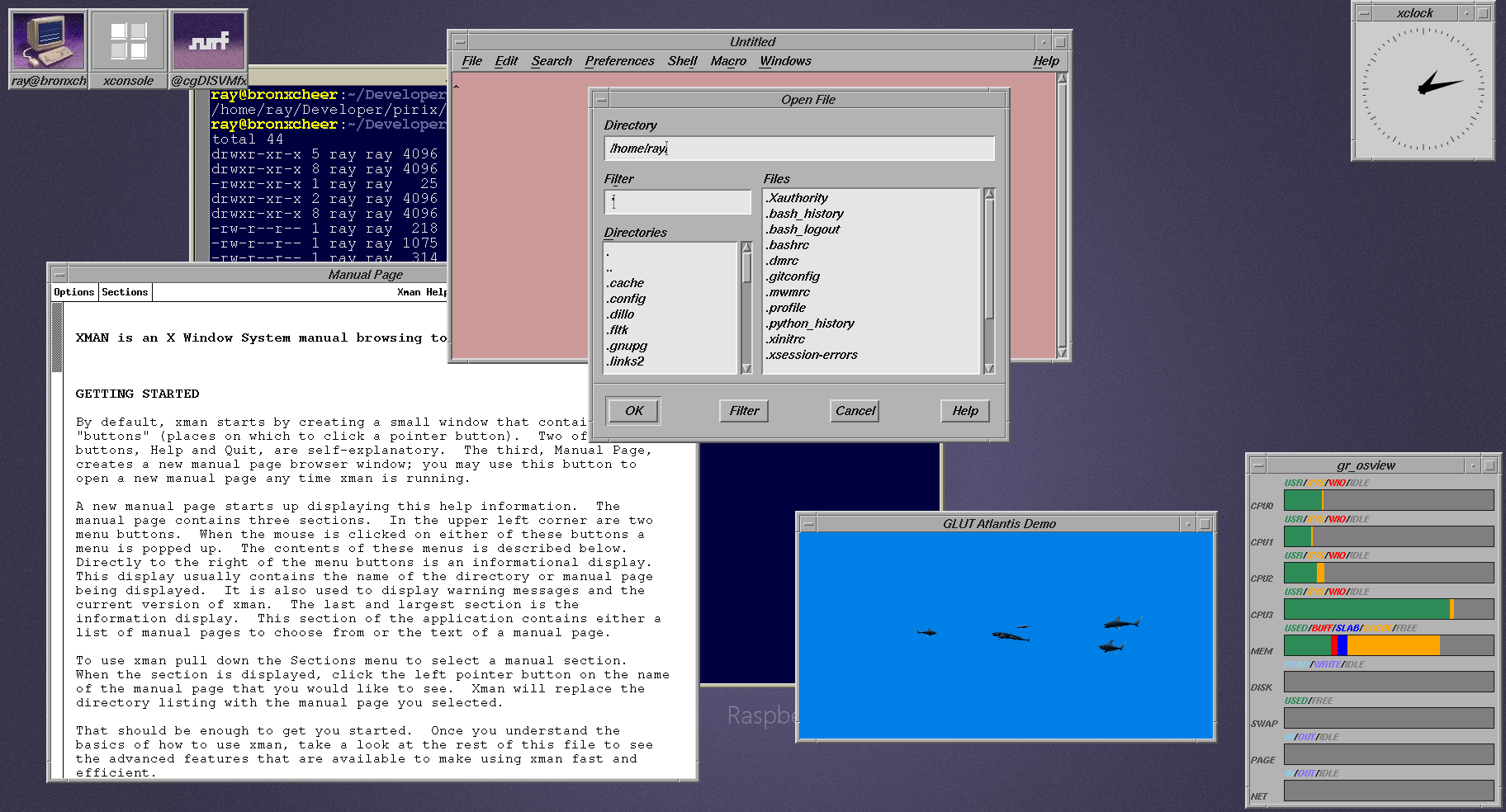Click the Manual Page title bar

click(x=366, y=275)
